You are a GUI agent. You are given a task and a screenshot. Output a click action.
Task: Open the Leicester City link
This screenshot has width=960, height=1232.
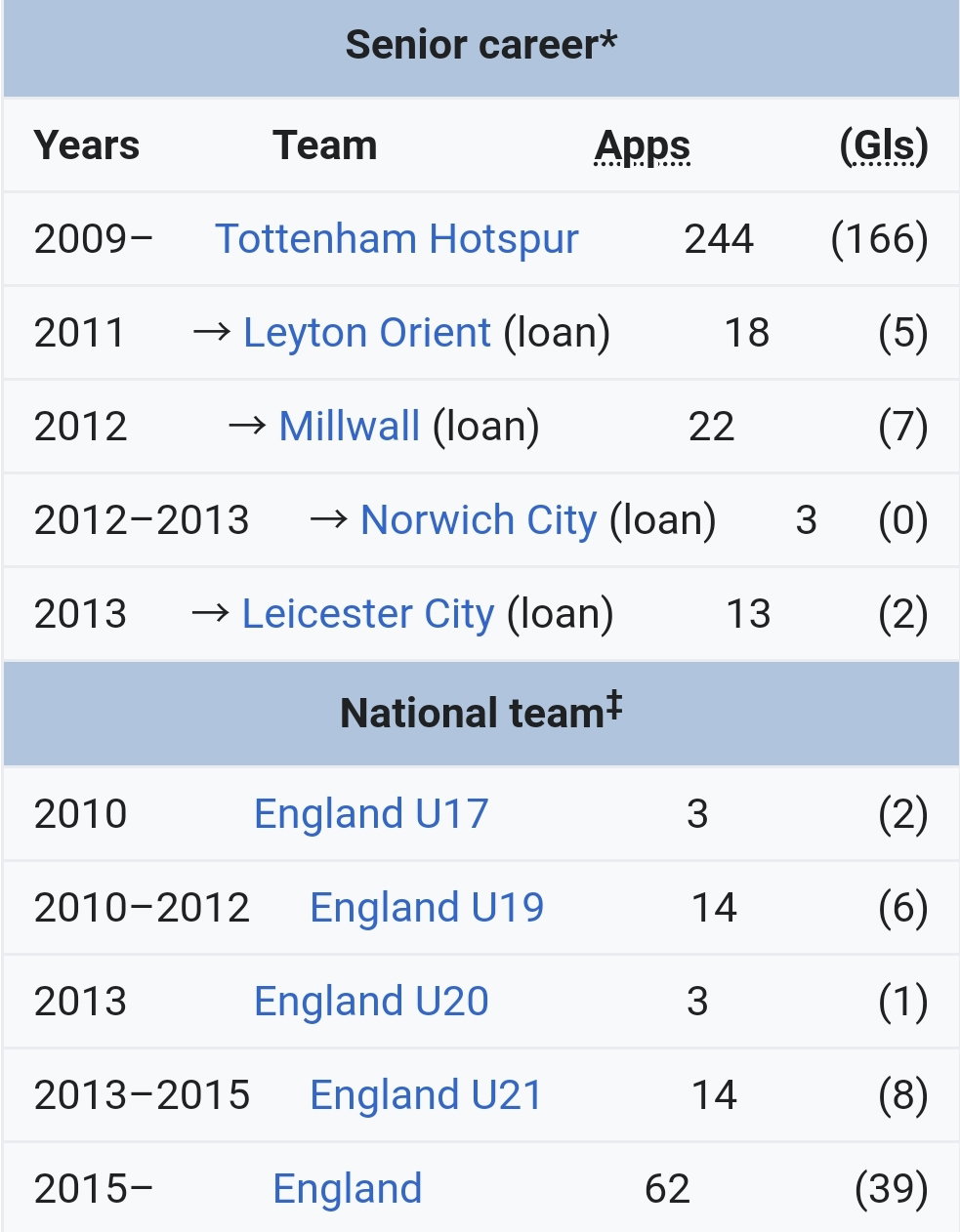[367, 614]
